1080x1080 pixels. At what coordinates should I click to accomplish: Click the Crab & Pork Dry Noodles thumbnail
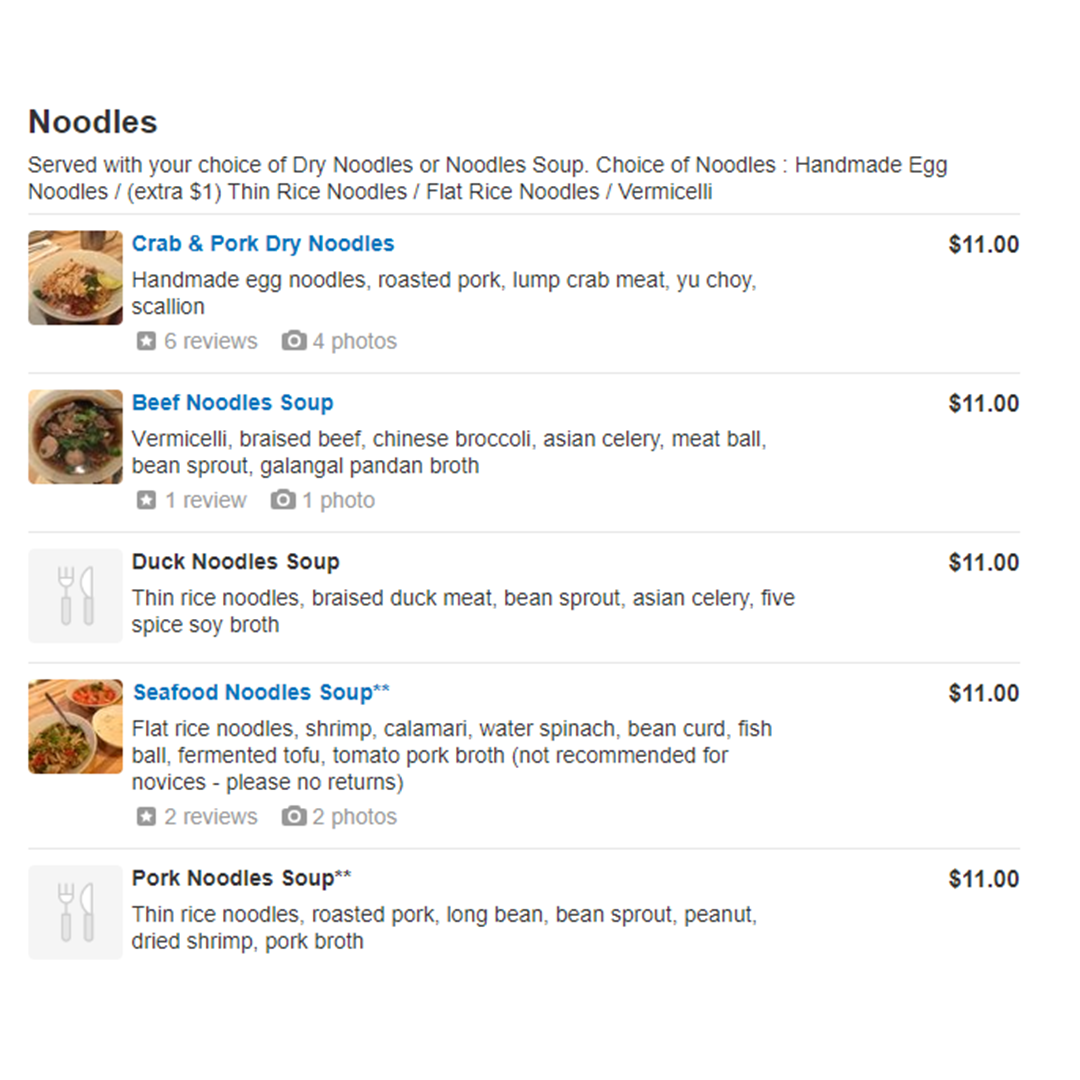(x=76, y=278)
